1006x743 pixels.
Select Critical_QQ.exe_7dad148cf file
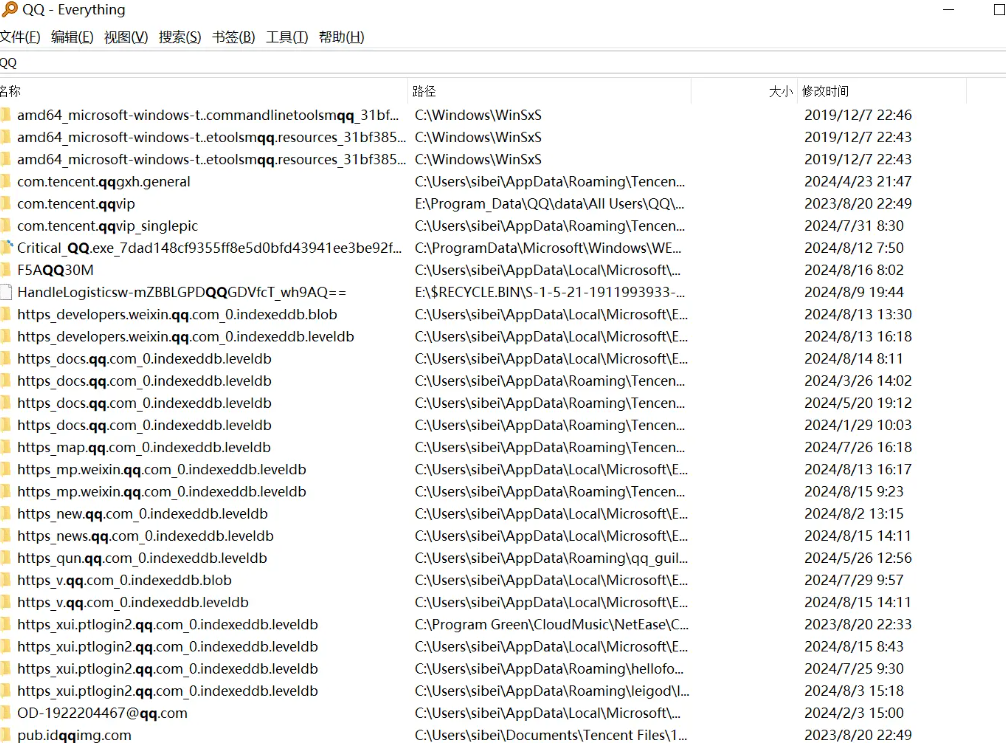tap(210, 248)
